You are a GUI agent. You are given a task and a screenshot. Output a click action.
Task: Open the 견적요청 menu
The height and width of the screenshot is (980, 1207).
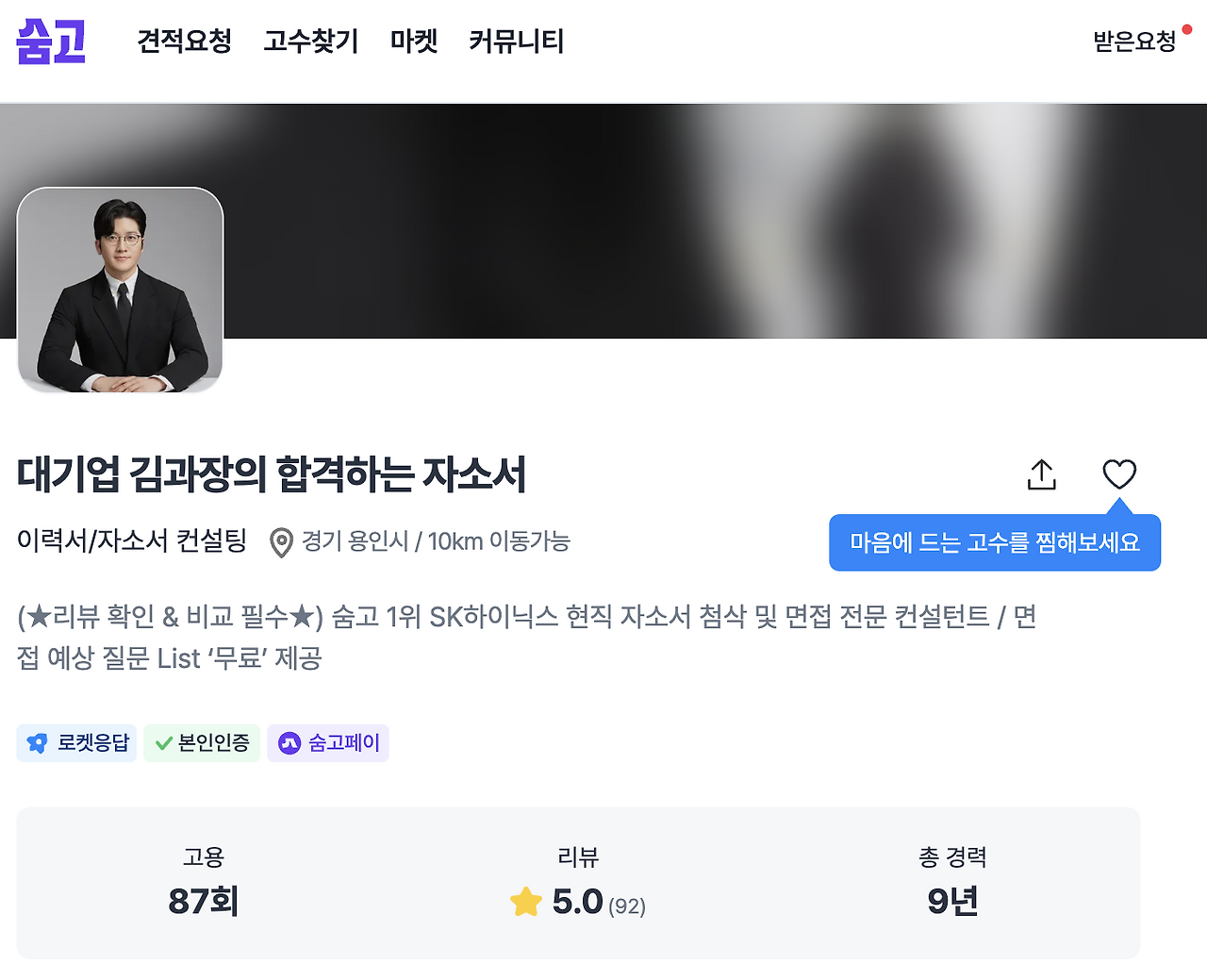(x=185, y=42)
